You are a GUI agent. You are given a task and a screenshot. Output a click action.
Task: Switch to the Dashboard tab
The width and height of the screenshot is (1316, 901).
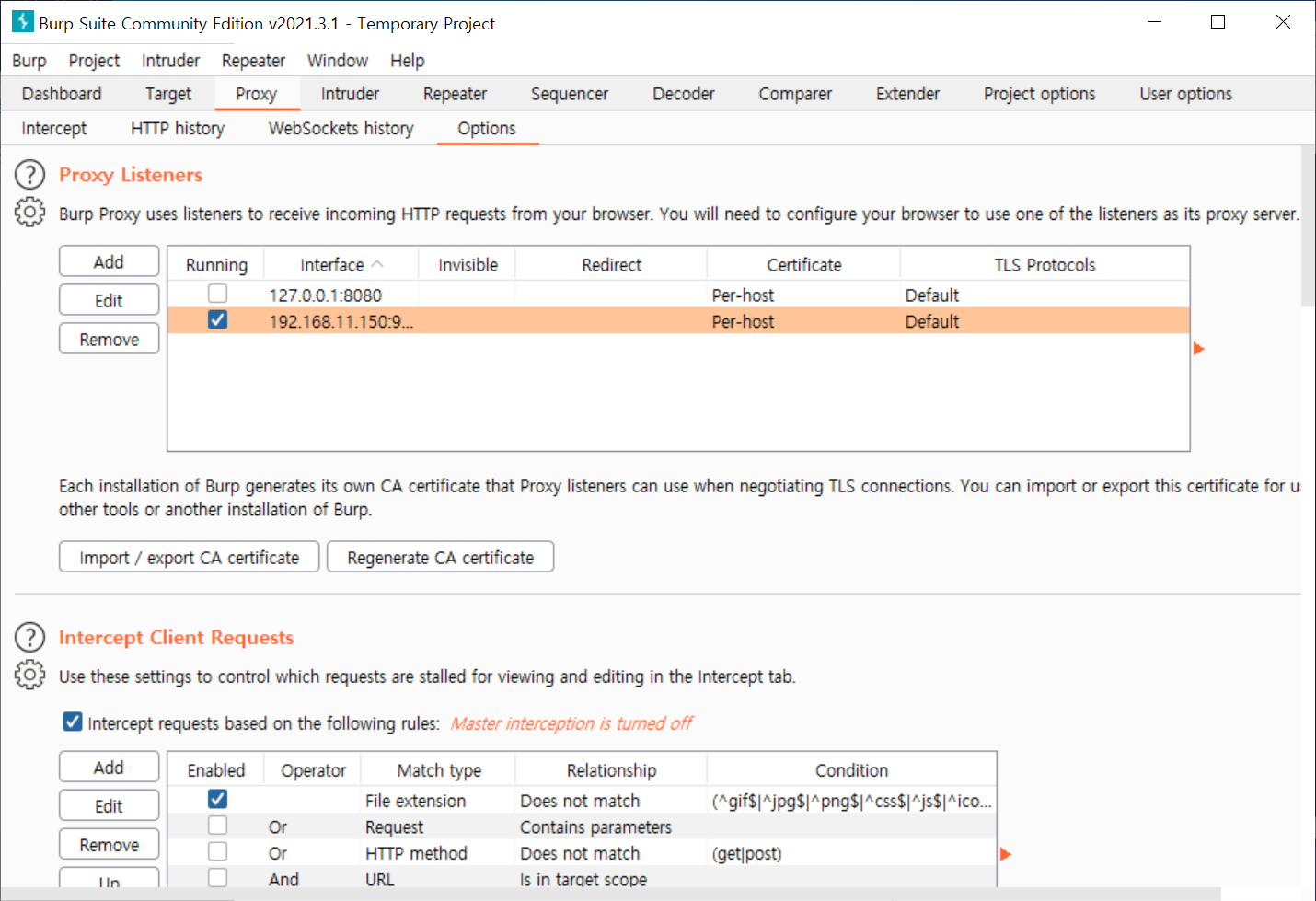pos(62,94)
